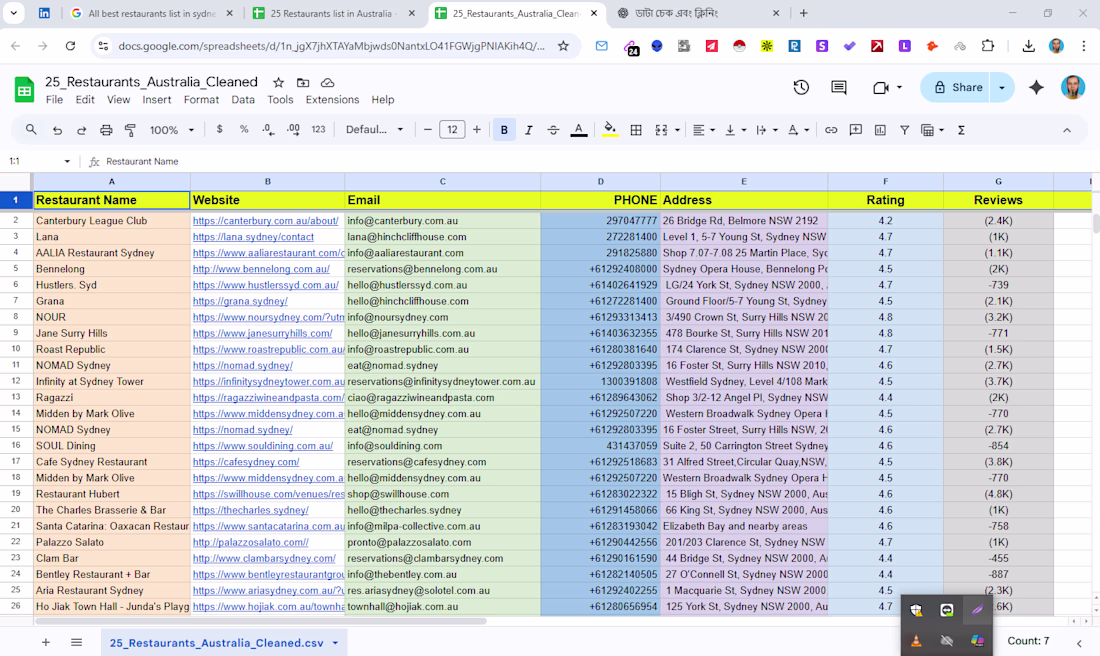This screenshot has height=656, width=1100.
Task: Insert a chart
Action: (880, 130)
